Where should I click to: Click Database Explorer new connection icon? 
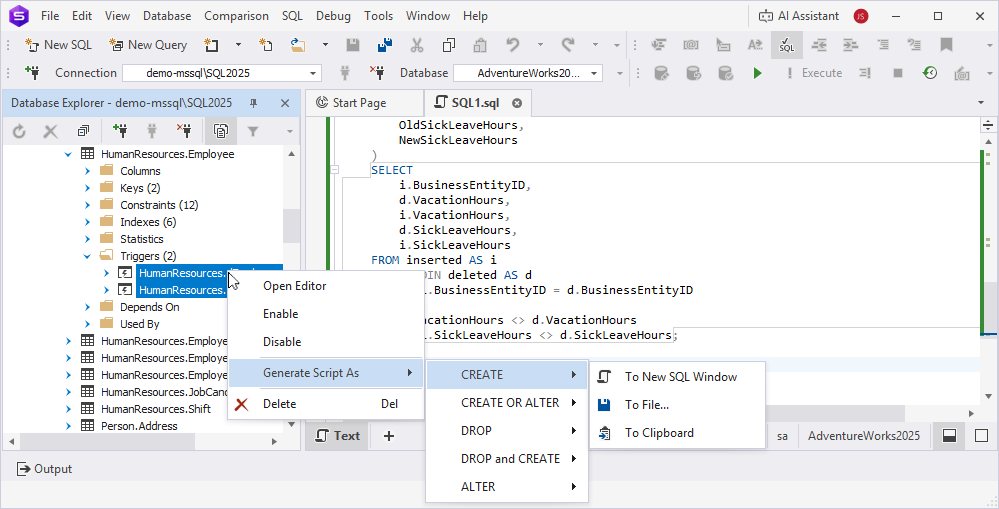(119, 131)
